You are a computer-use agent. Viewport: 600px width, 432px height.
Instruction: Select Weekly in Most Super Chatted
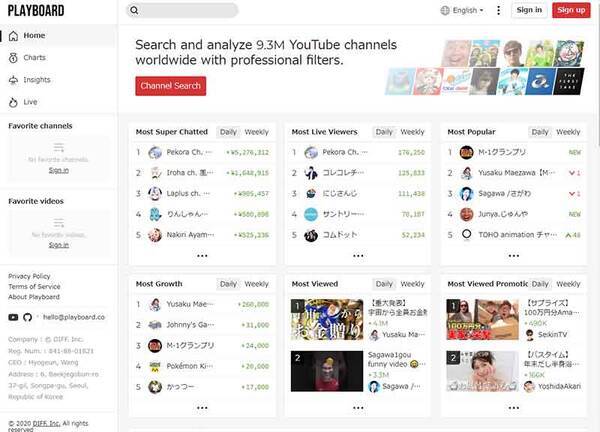click(256, 132)
